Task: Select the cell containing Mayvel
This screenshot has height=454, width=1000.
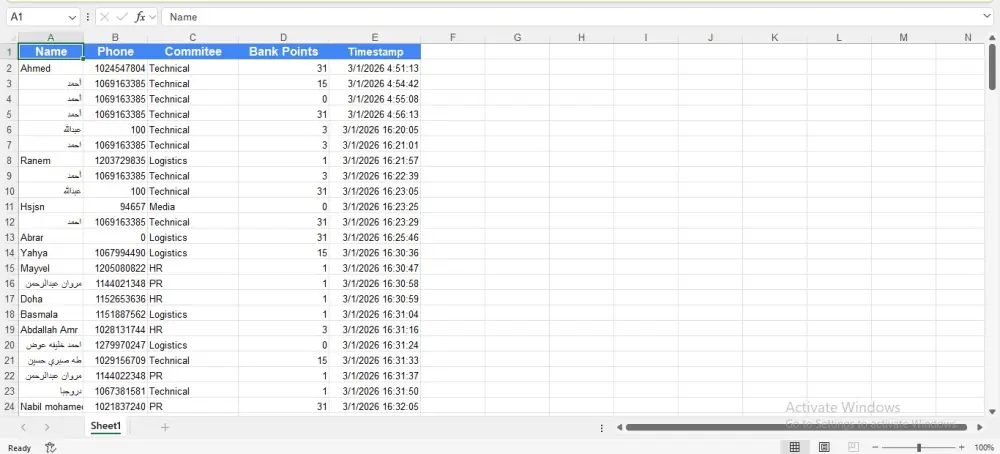Action: [x=51, y=268]
